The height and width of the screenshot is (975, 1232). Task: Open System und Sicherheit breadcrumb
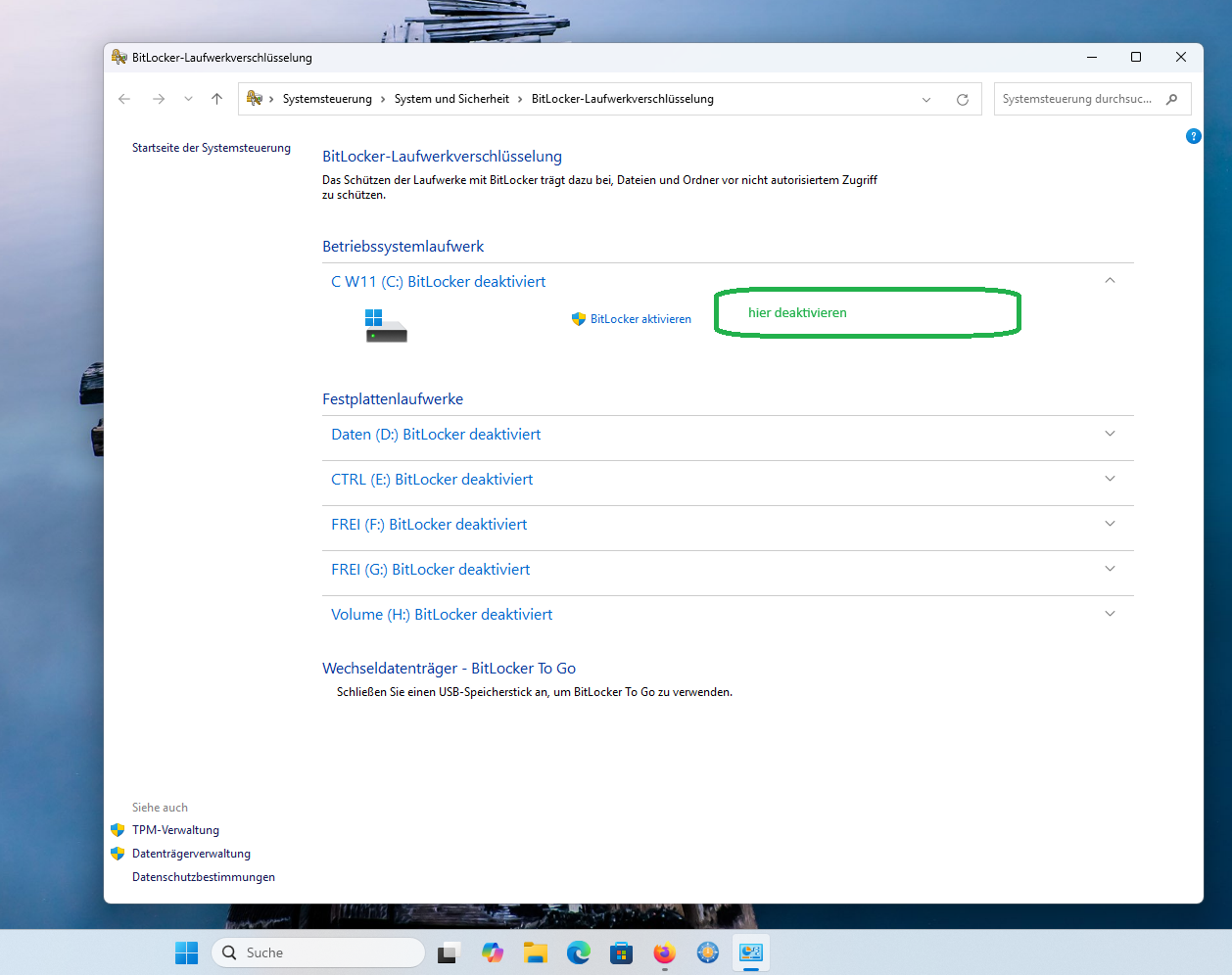click(x=451, y=99)
